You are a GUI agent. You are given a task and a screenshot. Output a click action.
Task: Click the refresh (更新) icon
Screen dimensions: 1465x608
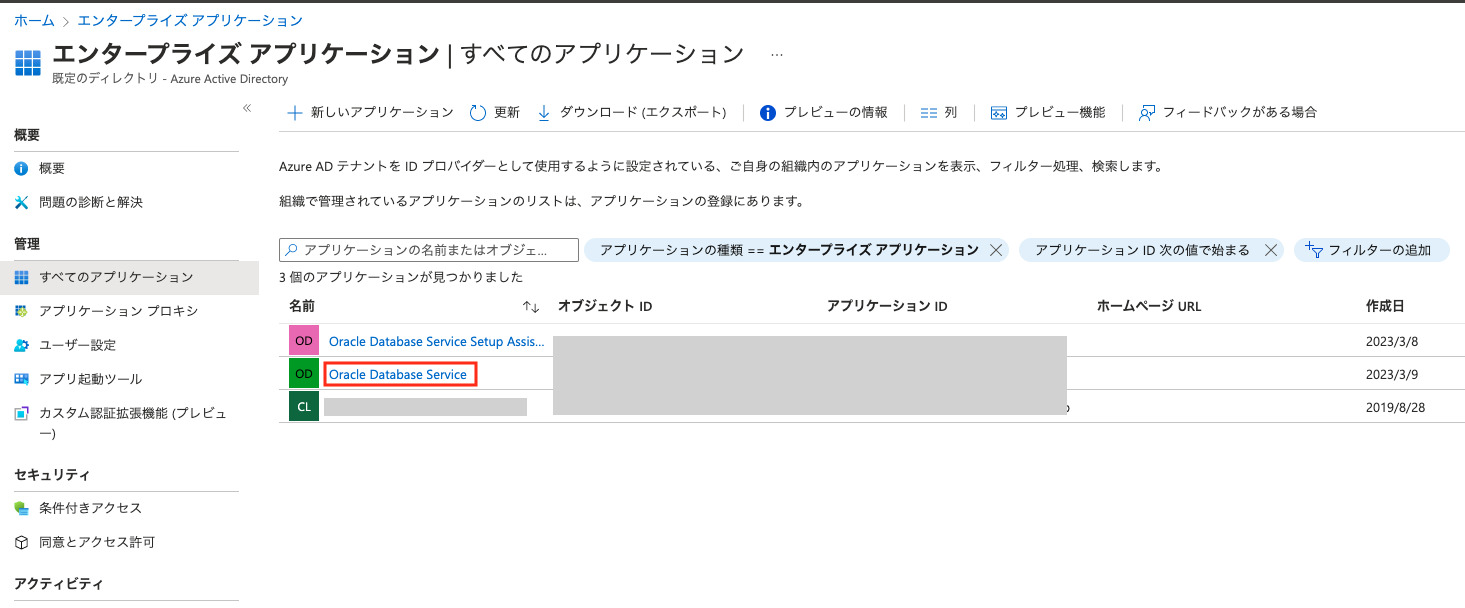pos(478,113)
